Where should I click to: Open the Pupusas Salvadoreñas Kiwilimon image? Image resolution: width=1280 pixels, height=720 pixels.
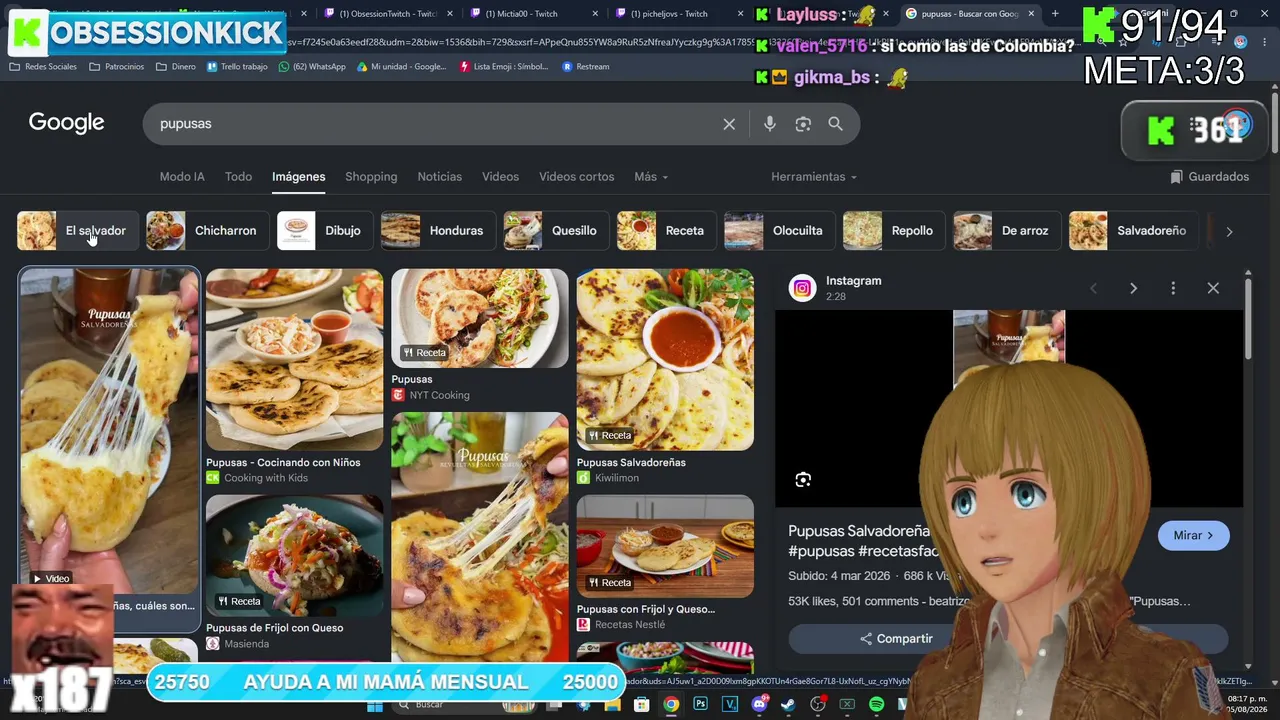[x=665, y=360]
